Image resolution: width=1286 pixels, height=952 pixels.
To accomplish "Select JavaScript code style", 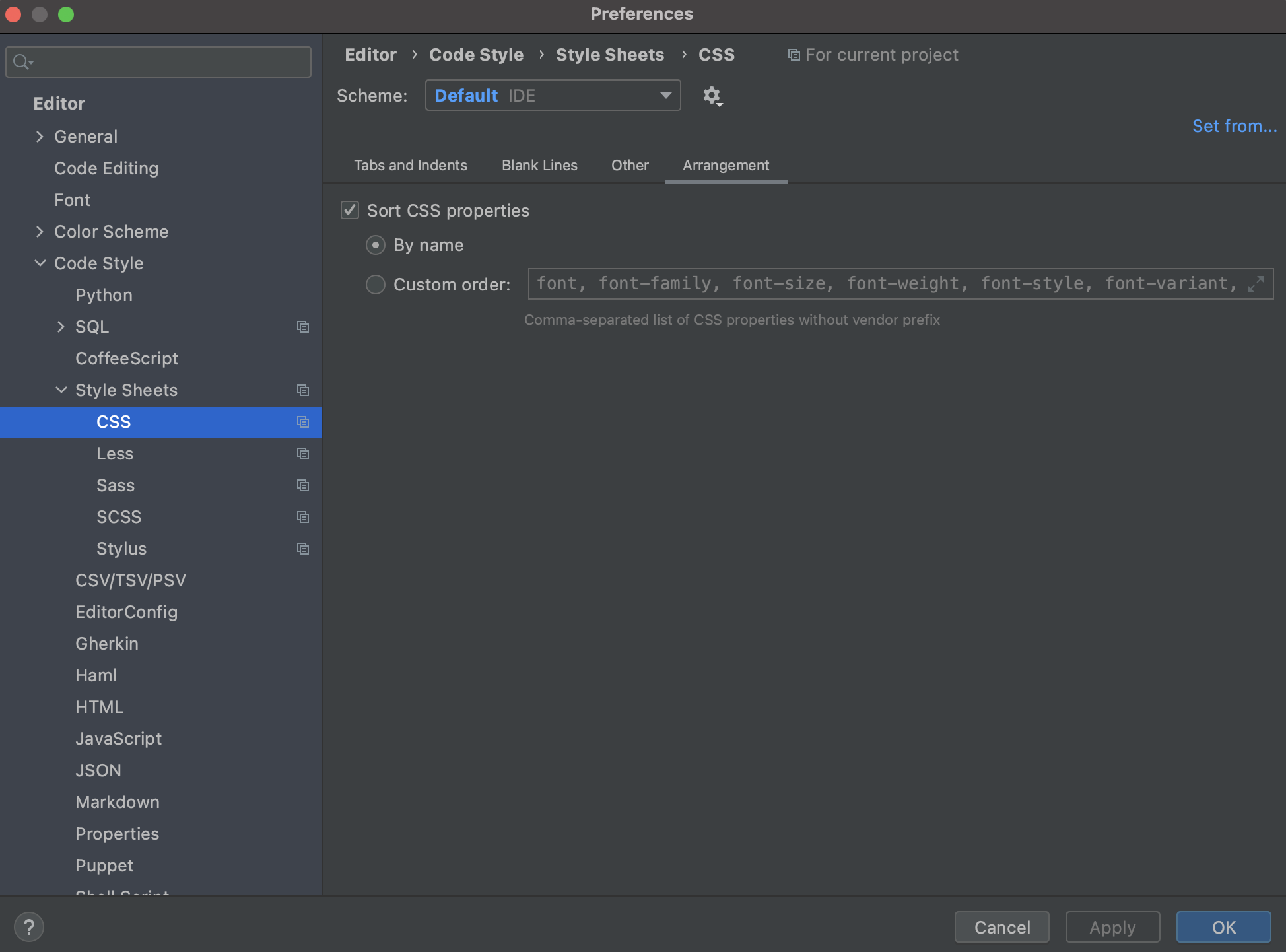I will (x=118, y=739).
